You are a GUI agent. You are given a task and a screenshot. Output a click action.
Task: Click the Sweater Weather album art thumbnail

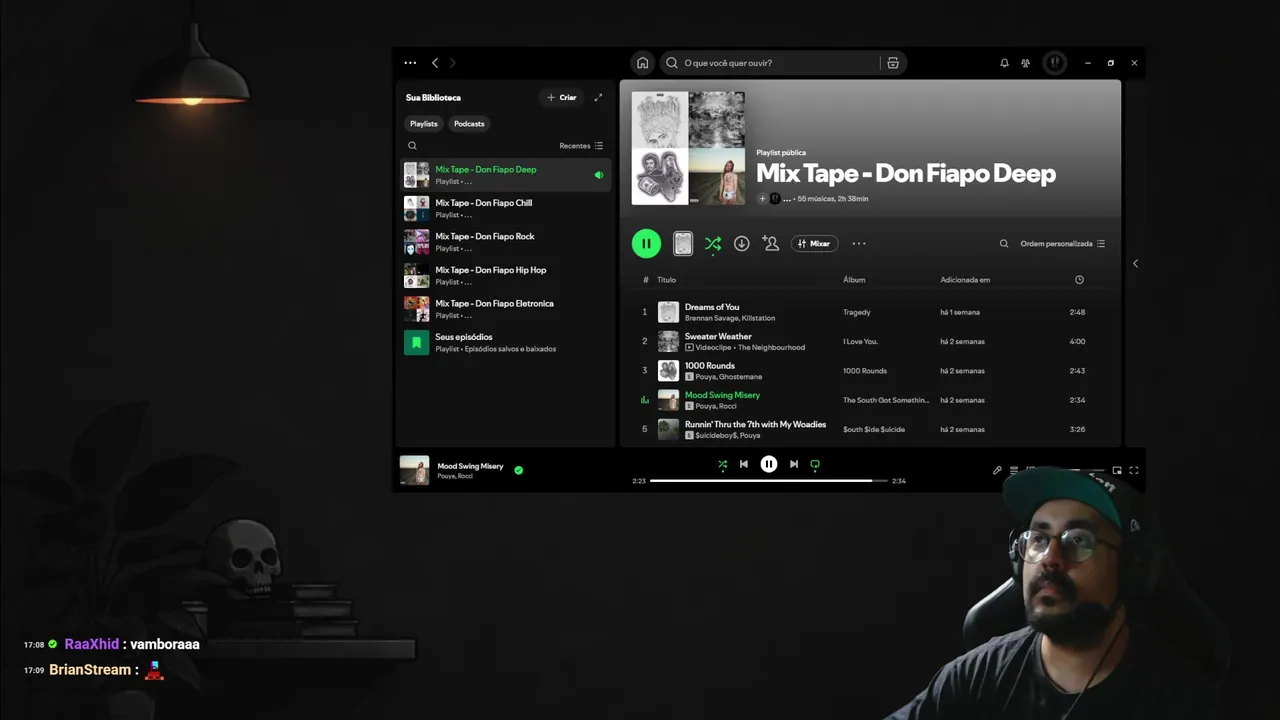(x=668, y=342)
